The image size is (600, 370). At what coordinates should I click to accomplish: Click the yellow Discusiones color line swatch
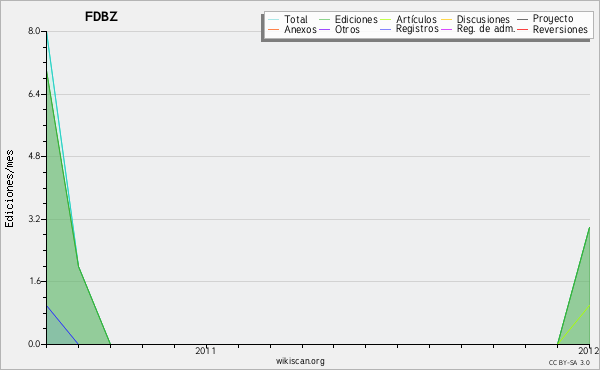point(446,19)
